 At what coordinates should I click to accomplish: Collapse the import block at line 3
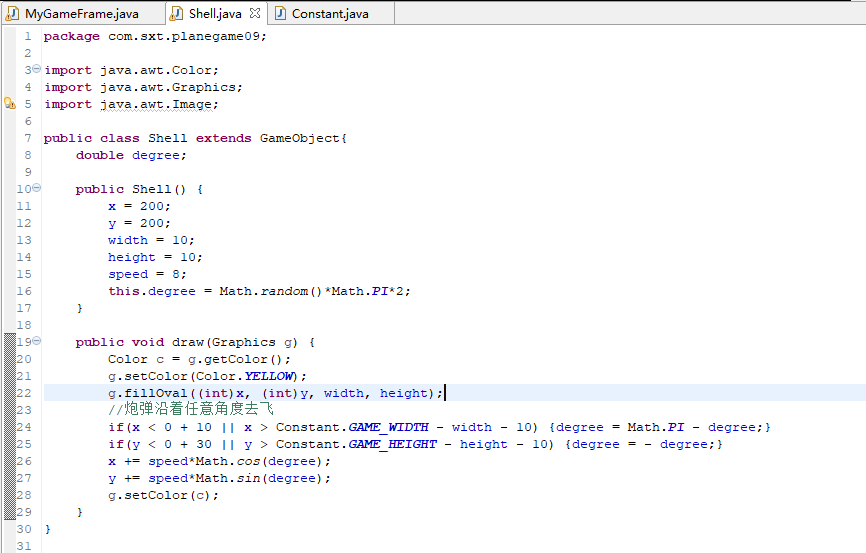tap(36, 69)
